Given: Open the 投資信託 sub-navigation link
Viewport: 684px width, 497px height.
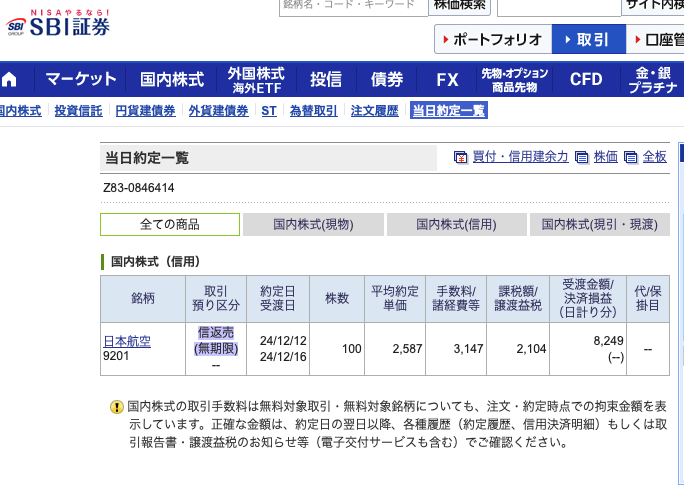Looking at the screenshot, I should 79,111.
